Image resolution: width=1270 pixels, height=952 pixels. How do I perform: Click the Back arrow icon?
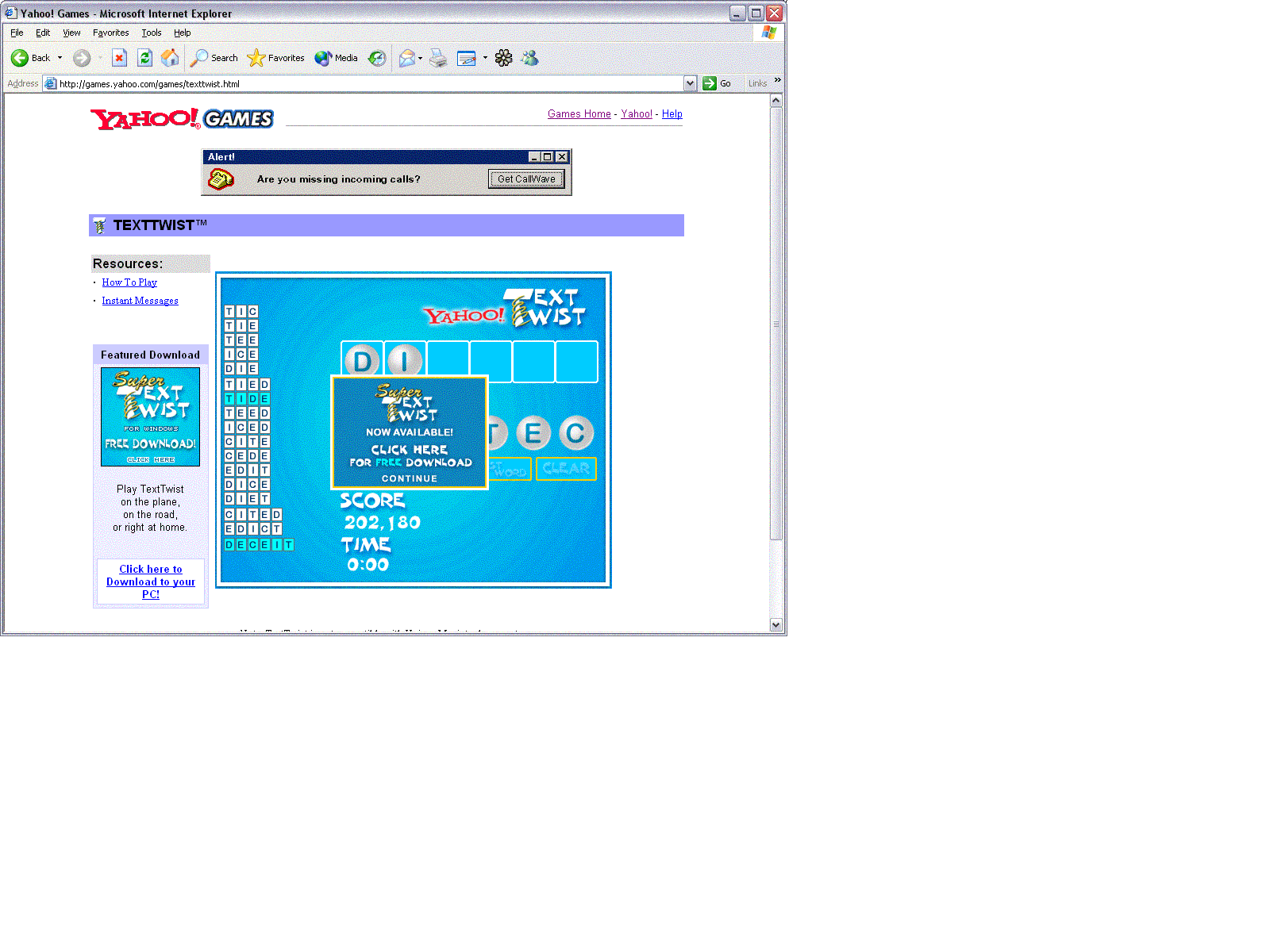(20, 58)
